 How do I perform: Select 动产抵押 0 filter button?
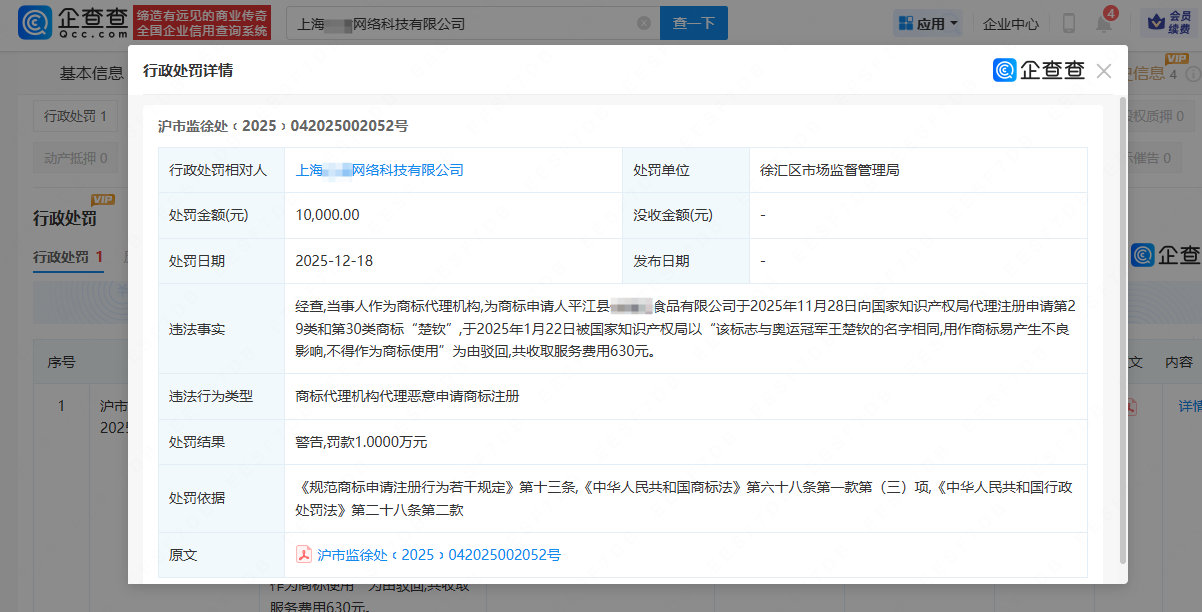76,158
